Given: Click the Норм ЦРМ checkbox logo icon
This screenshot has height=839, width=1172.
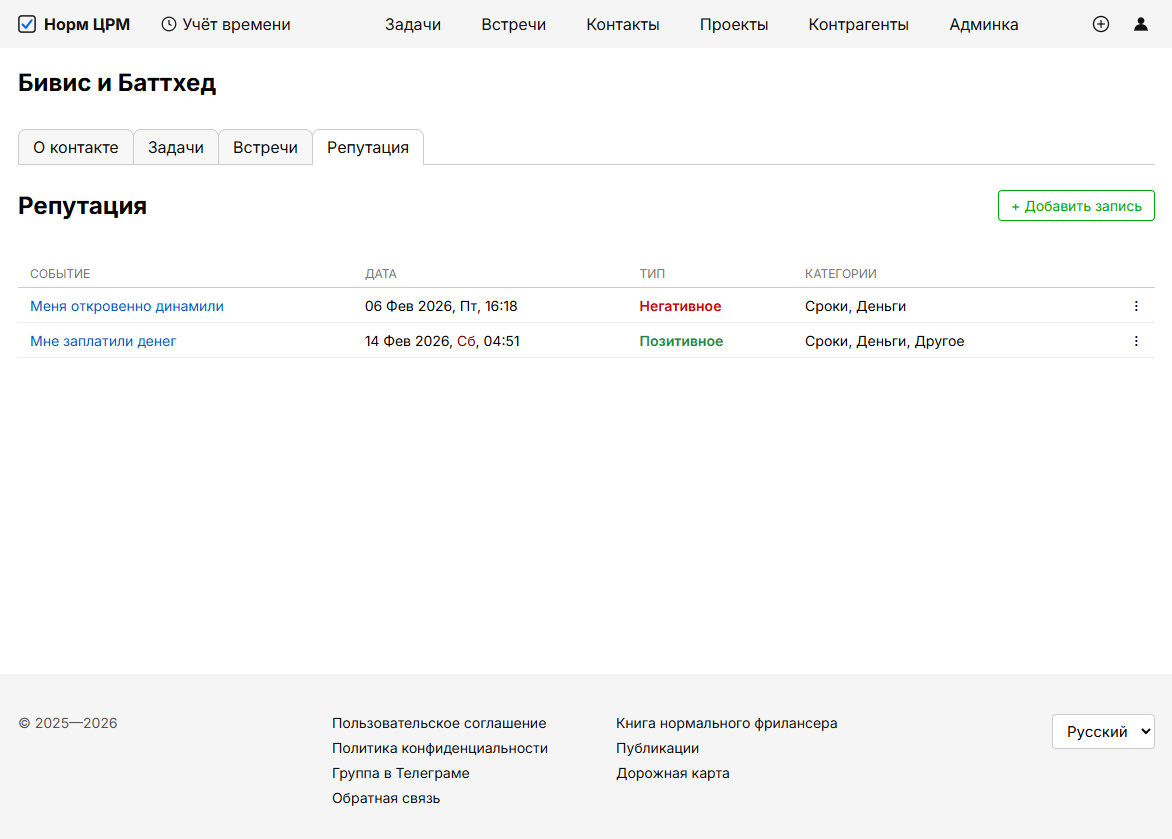Looking at the screenshot, I should point(27,24).
